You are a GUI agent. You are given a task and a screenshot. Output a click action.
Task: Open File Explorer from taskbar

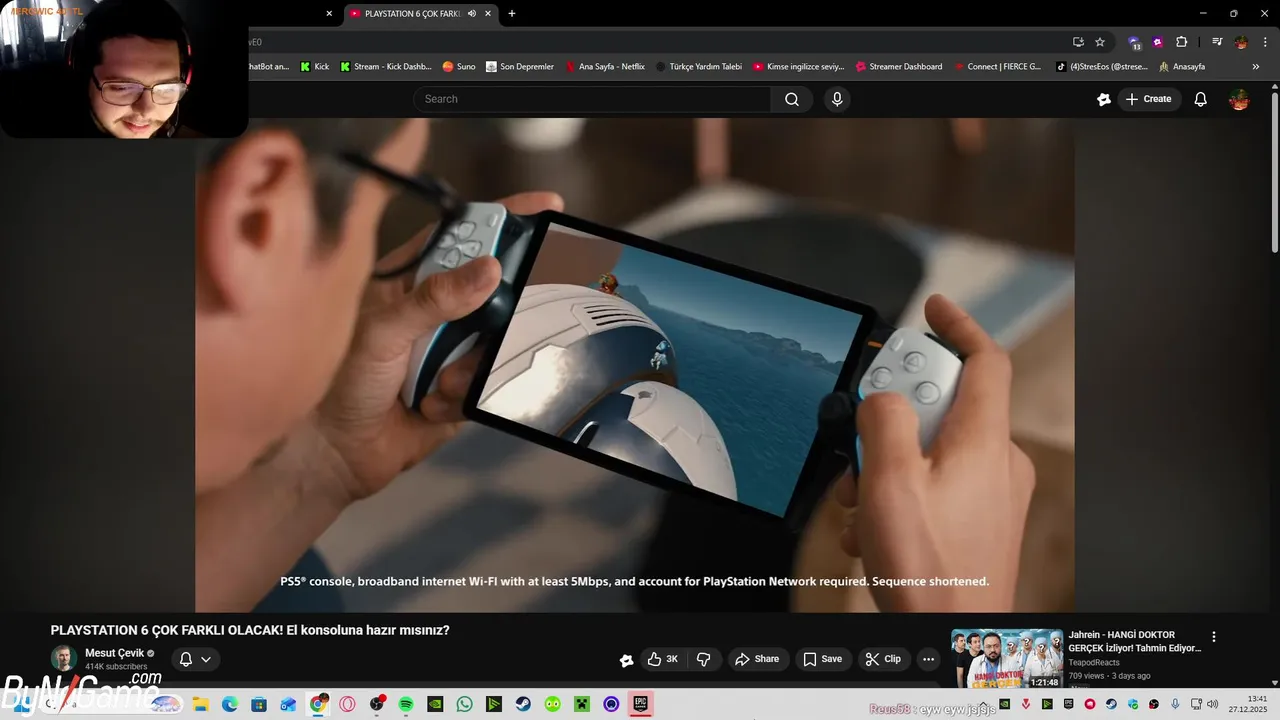pyautogui.click(x=200, y=704)
